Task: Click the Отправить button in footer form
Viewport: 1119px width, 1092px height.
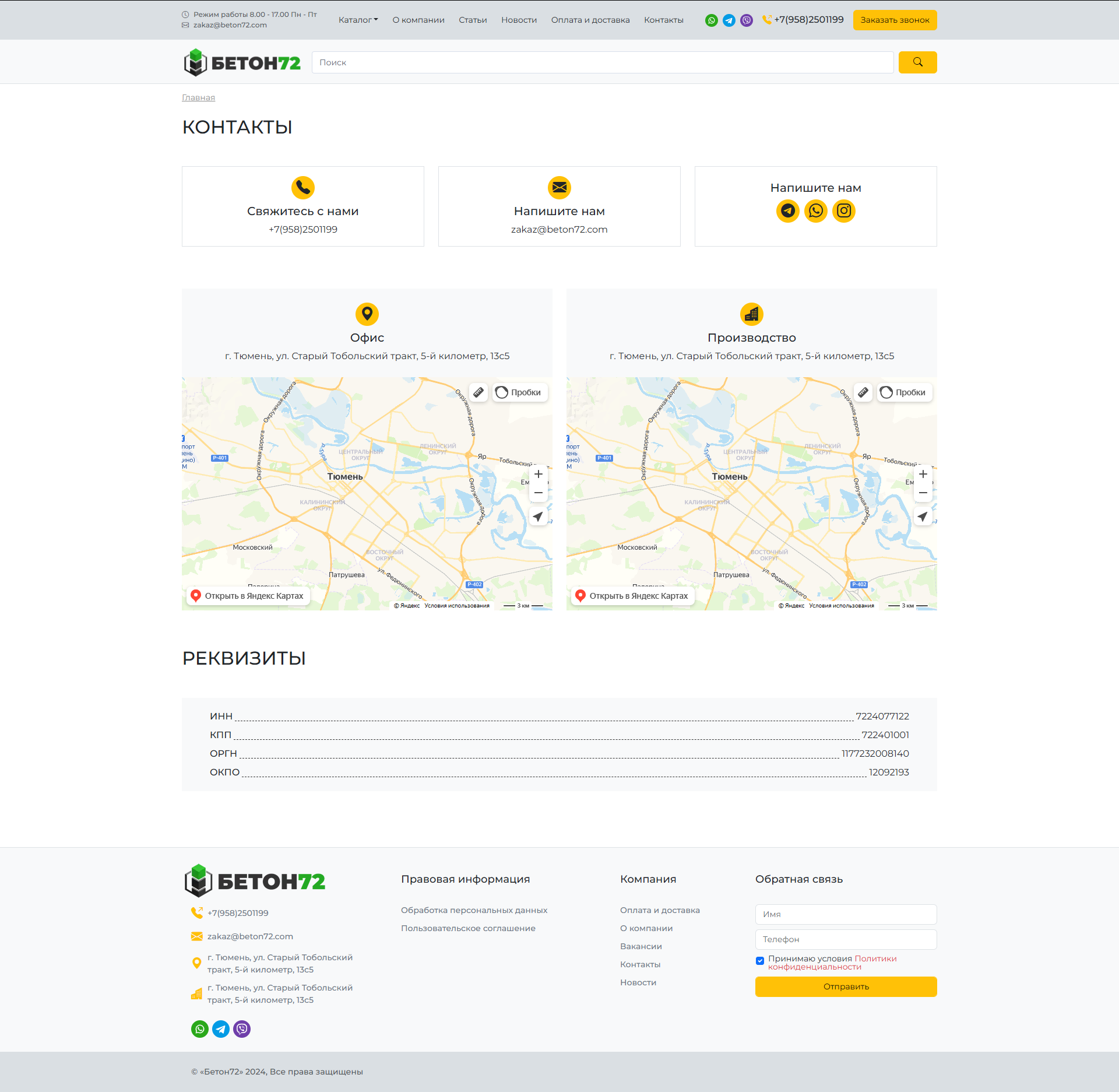Action: click(x=846, y=986)
